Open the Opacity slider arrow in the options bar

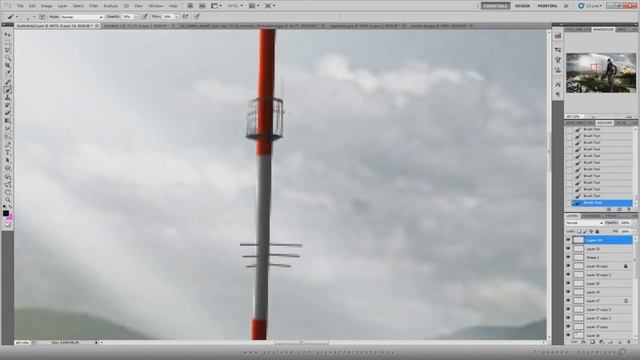pos(136,17)
